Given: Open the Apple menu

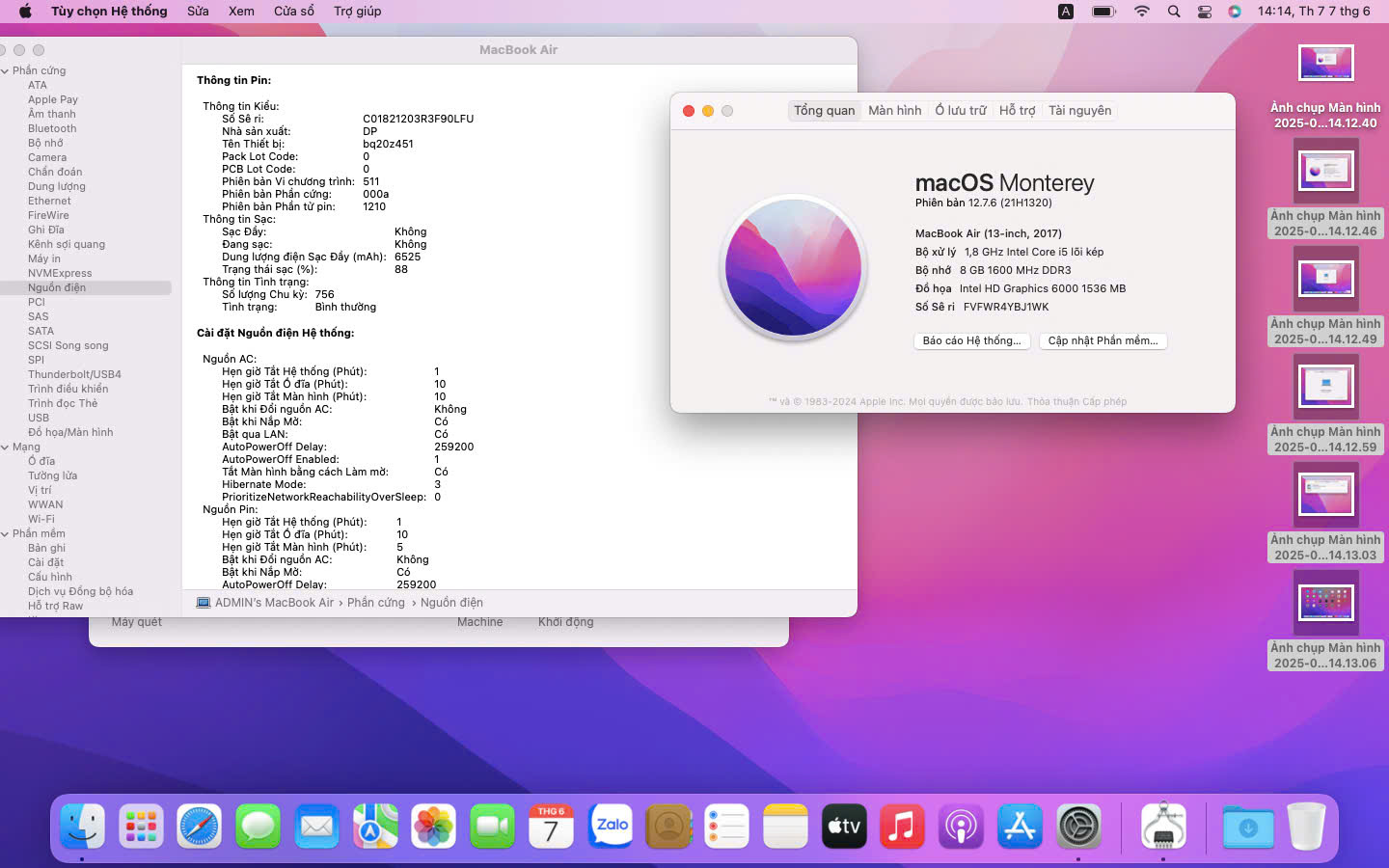Looking at the screenshot, I should click(25, 12).
